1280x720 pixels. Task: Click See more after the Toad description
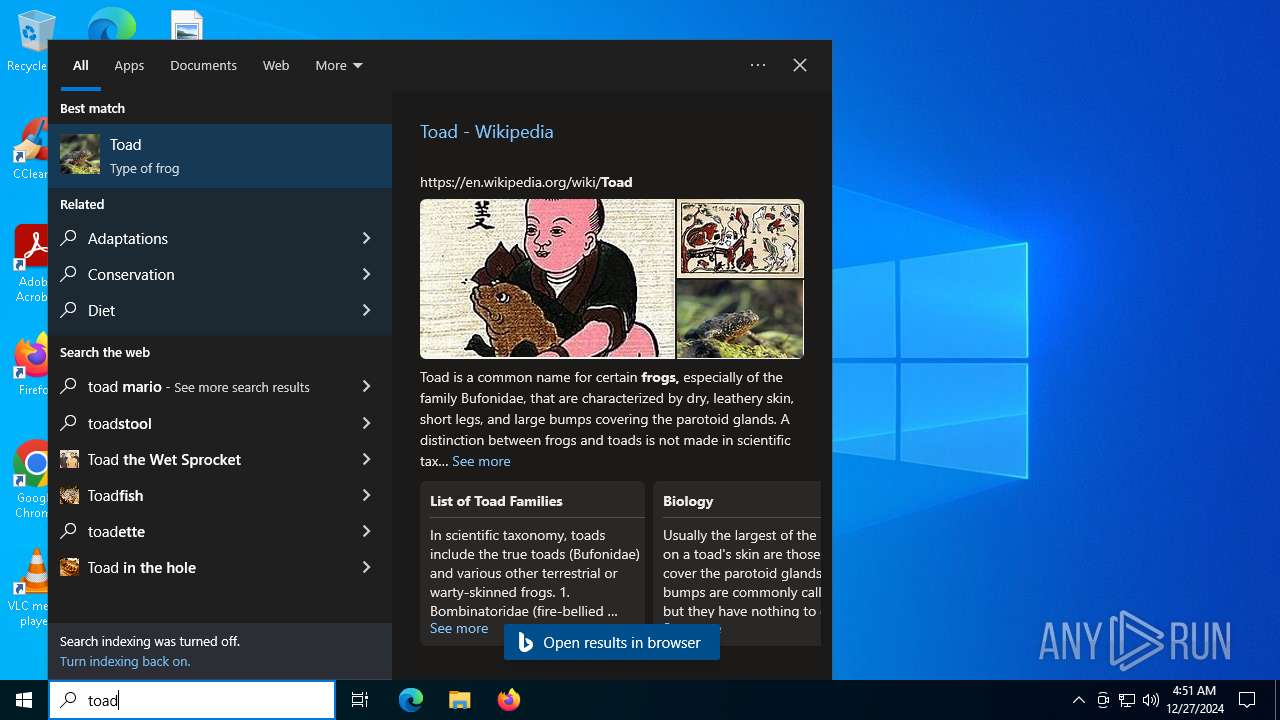point(481,461)
